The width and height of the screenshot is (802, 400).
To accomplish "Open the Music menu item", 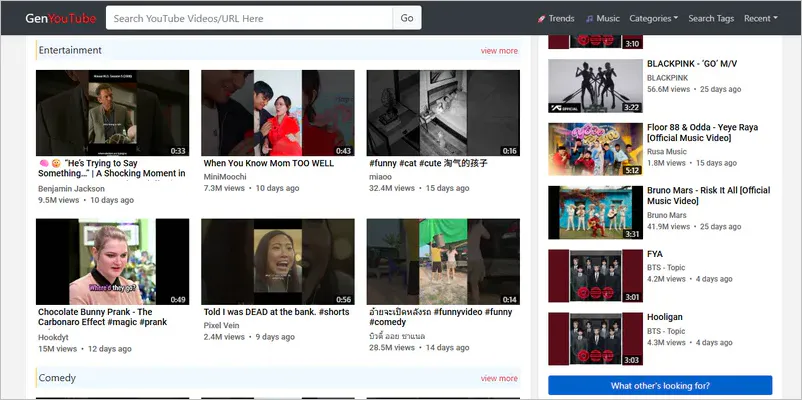I will pos(608,18).
